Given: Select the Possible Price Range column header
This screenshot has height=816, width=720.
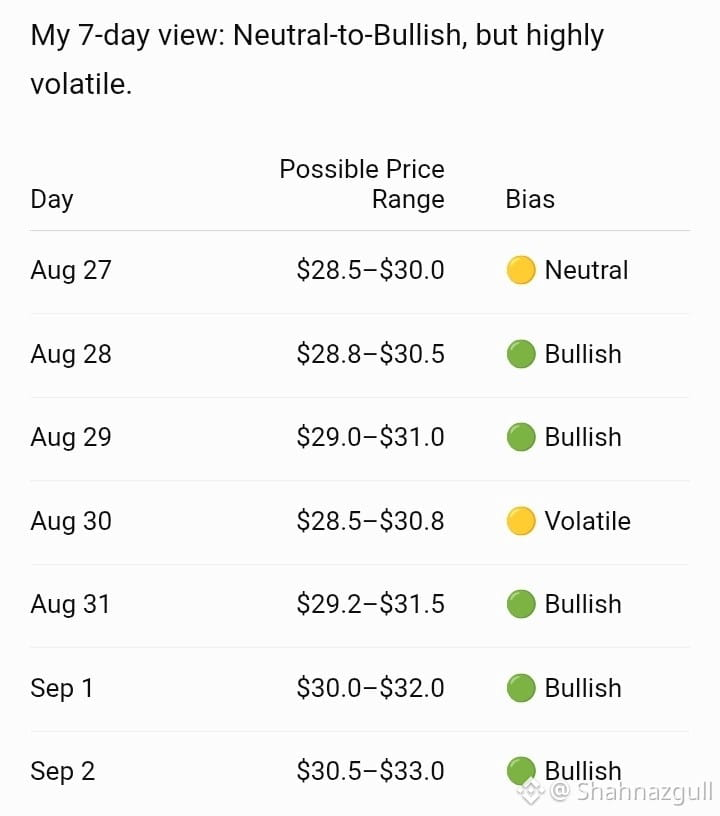Looking at the screenshot, I should point(362,184).
